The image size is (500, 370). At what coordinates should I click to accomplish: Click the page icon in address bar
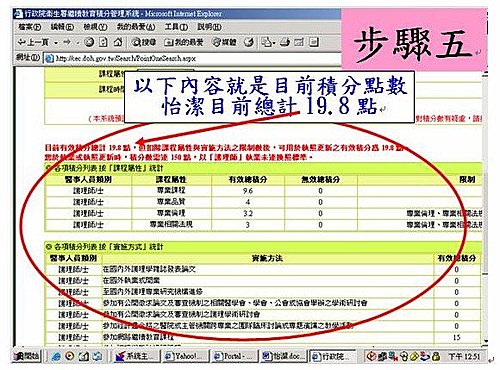point(49,59)
